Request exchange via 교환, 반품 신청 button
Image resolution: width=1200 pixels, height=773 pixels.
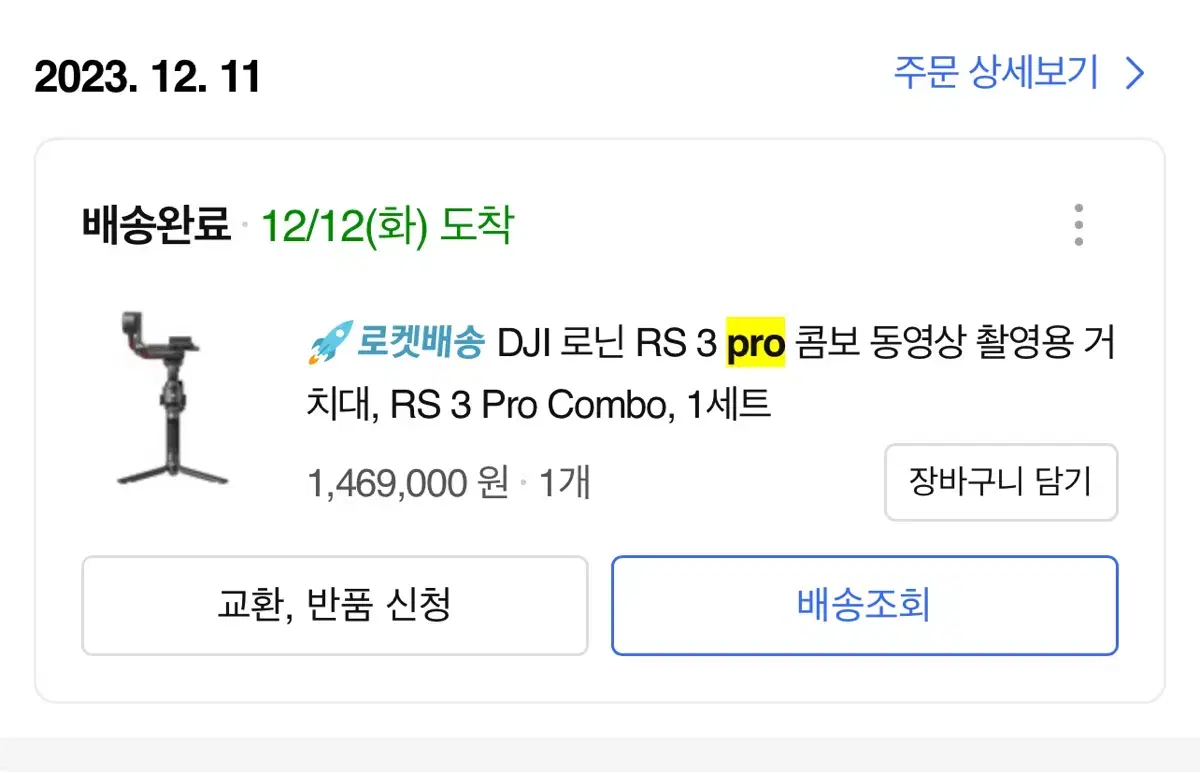pyautogui.click(x=334, y=605)
